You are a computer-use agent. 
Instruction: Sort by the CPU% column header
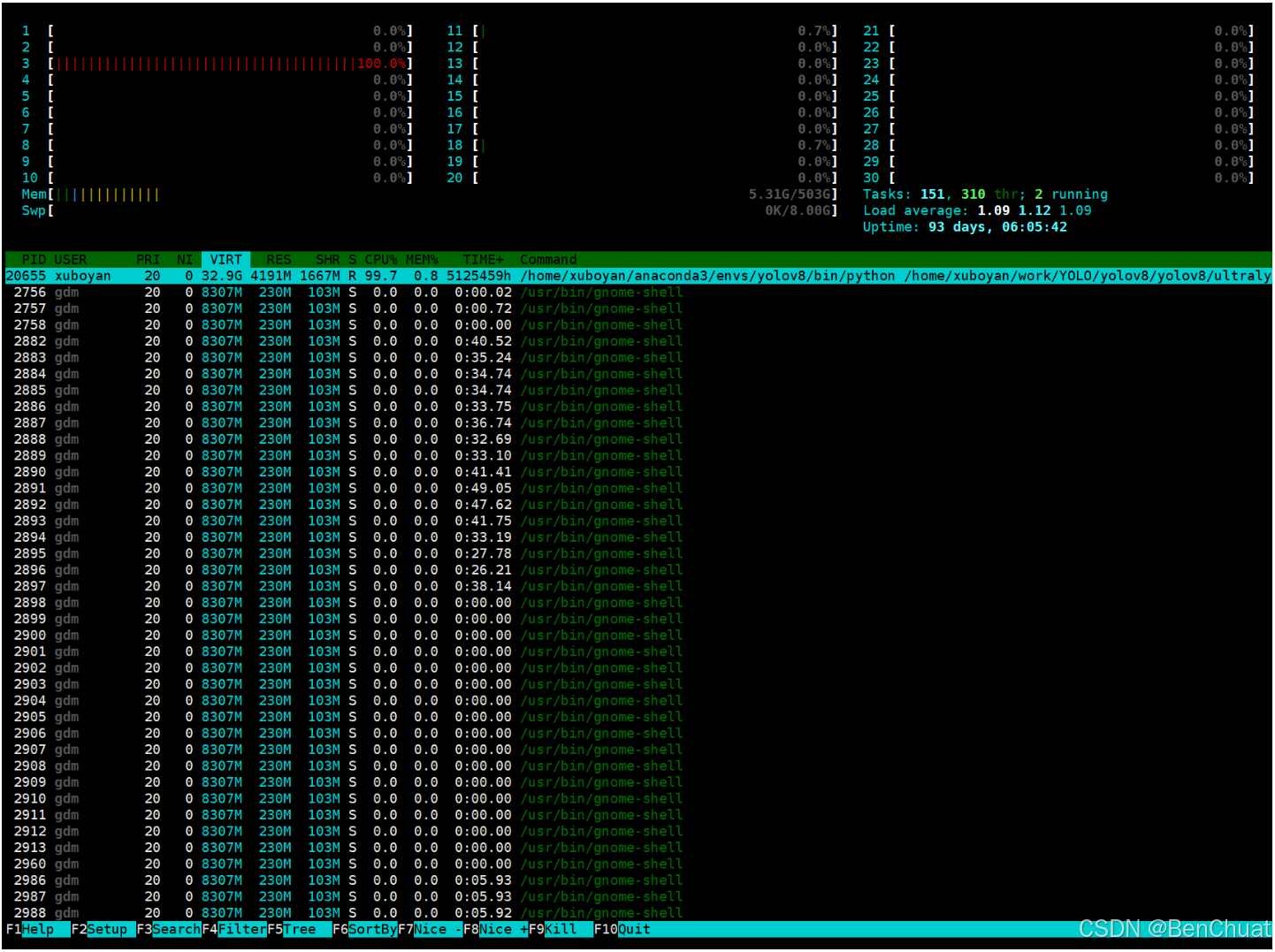coord(381,259)
